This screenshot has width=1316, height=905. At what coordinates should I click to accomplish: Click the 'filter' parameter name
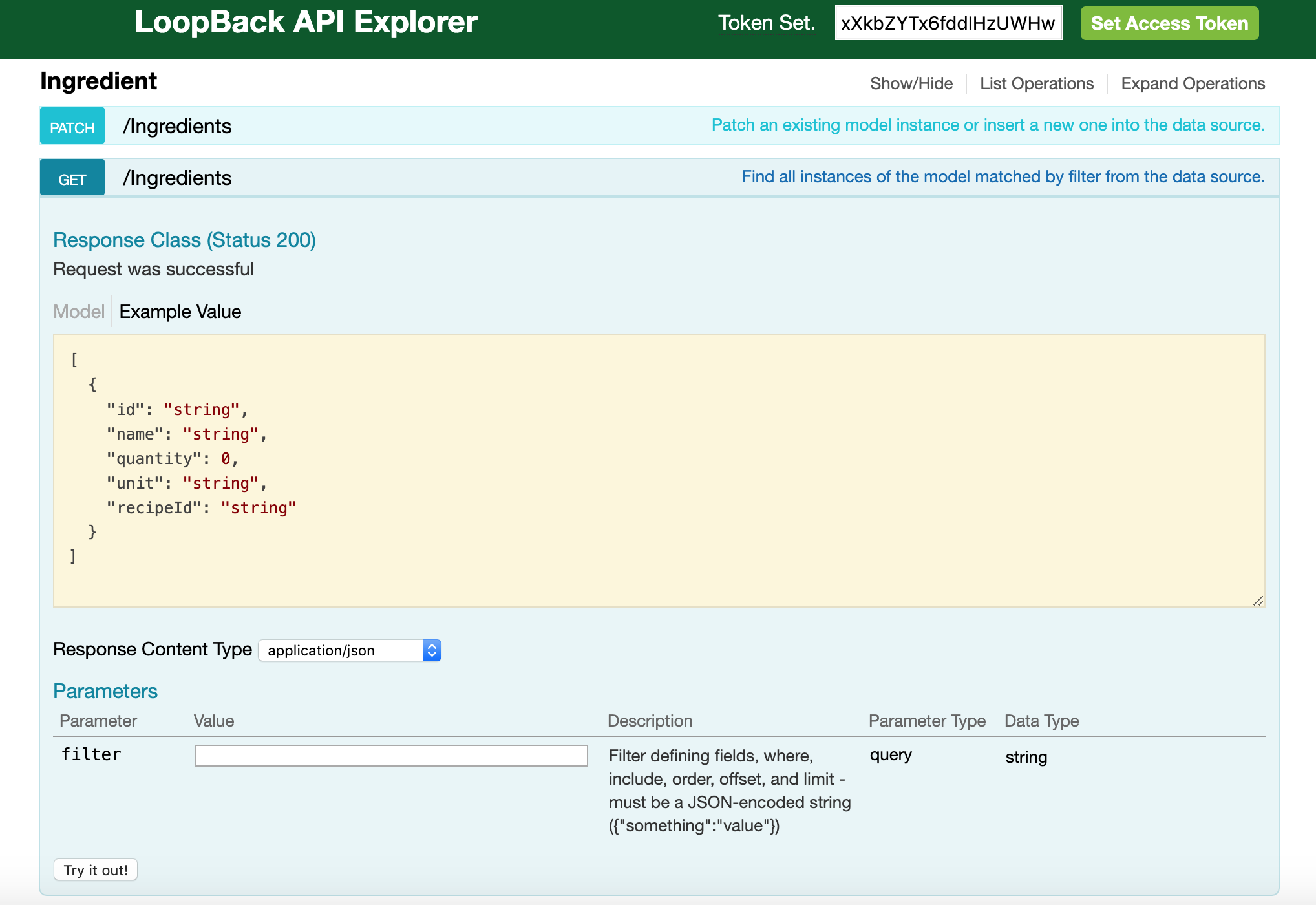click(91, 754)
